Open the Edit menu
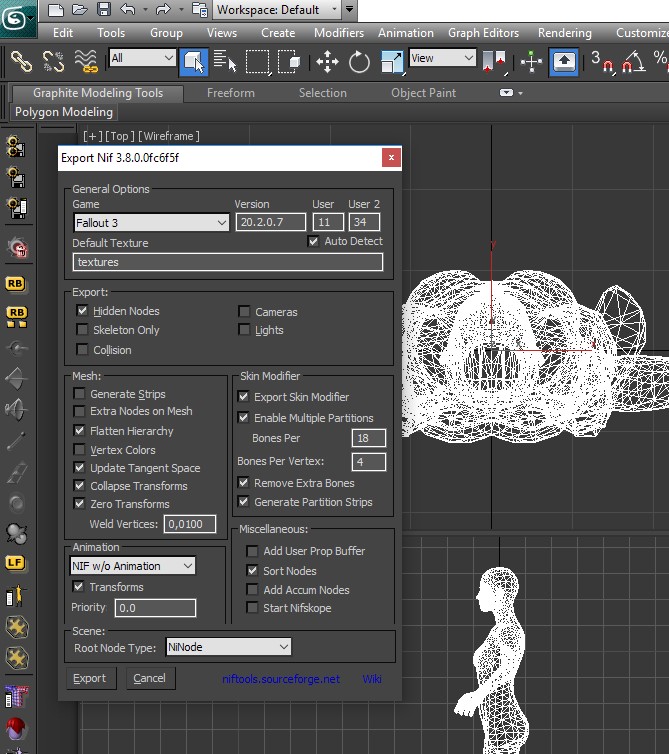 [63, 33]
